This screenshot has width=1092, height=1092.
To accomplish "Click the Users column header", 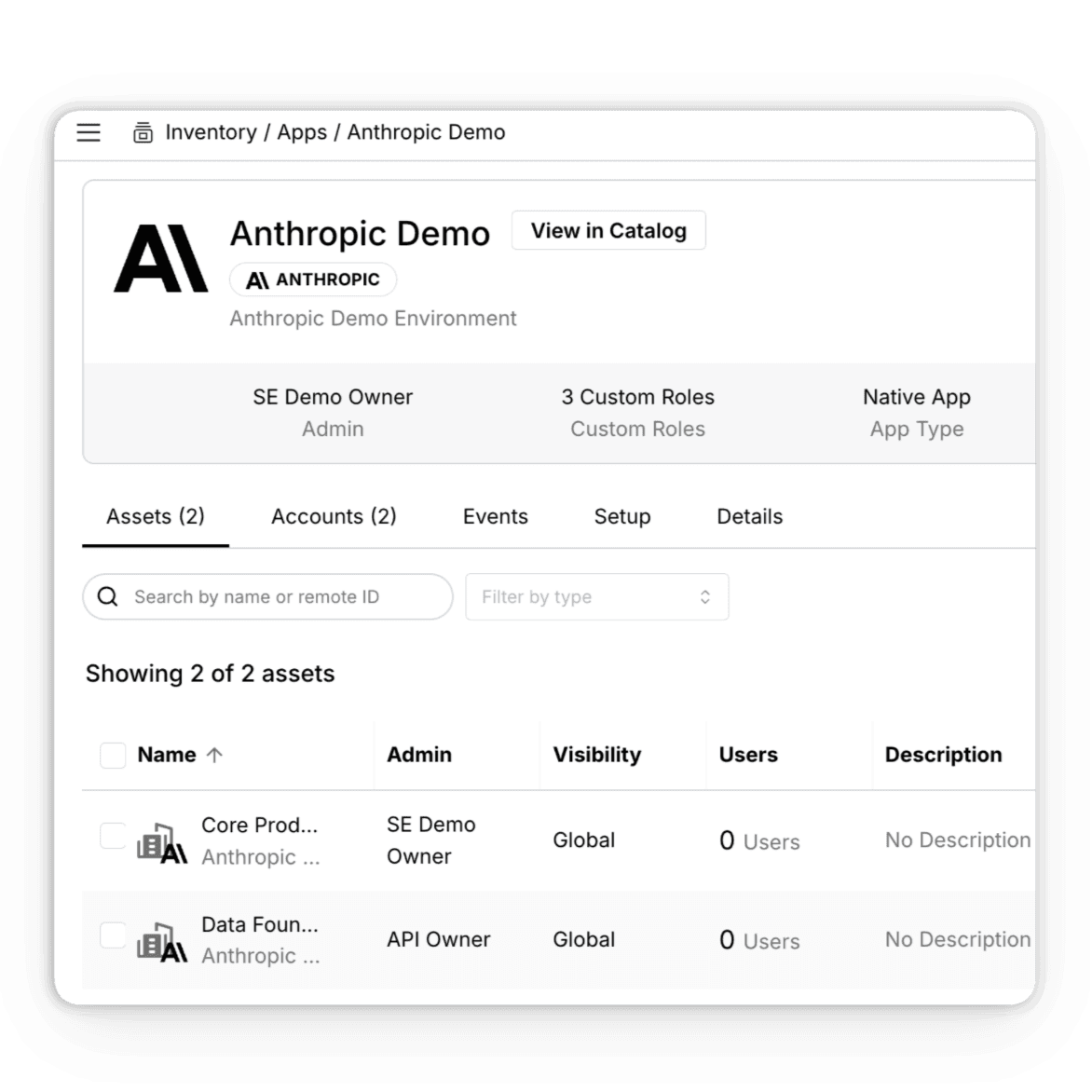I will pos(748,755).
